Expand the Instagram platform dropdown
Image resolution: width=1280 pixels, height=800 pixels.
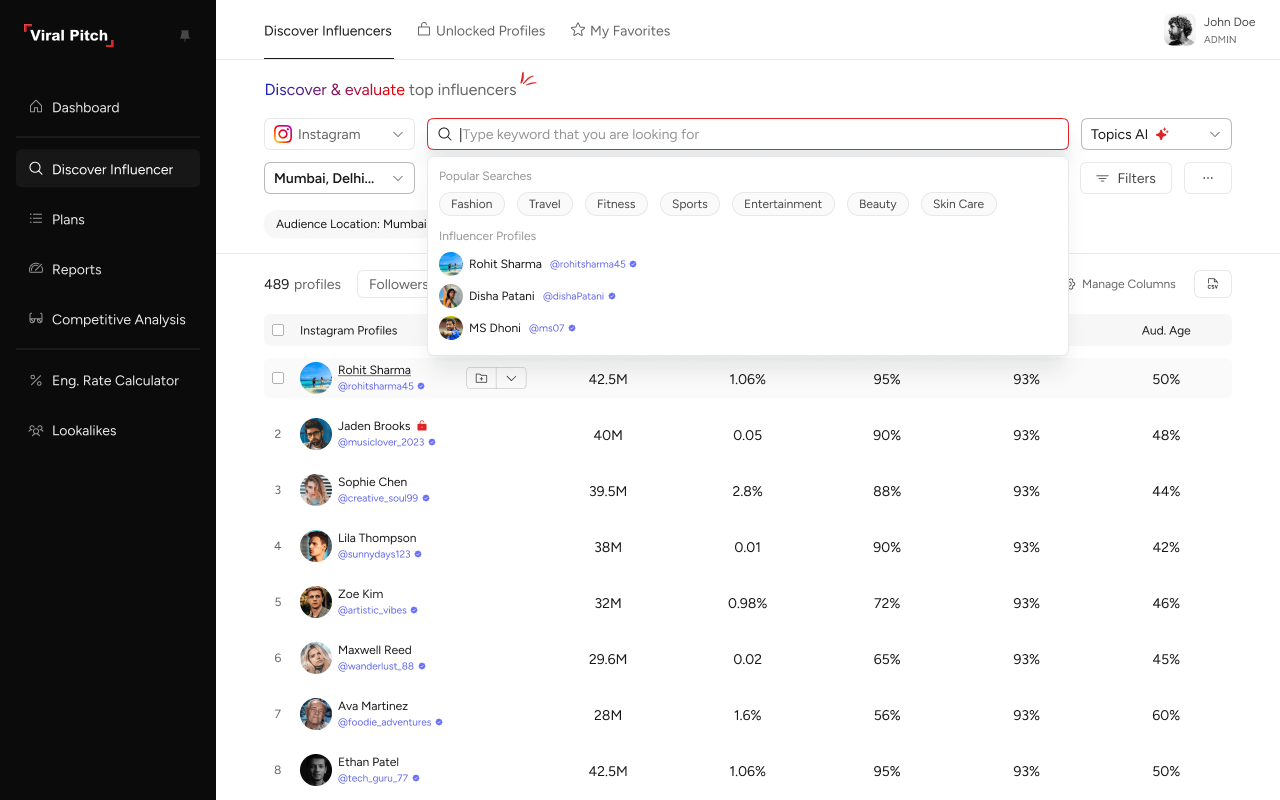(x=339, y=134)
